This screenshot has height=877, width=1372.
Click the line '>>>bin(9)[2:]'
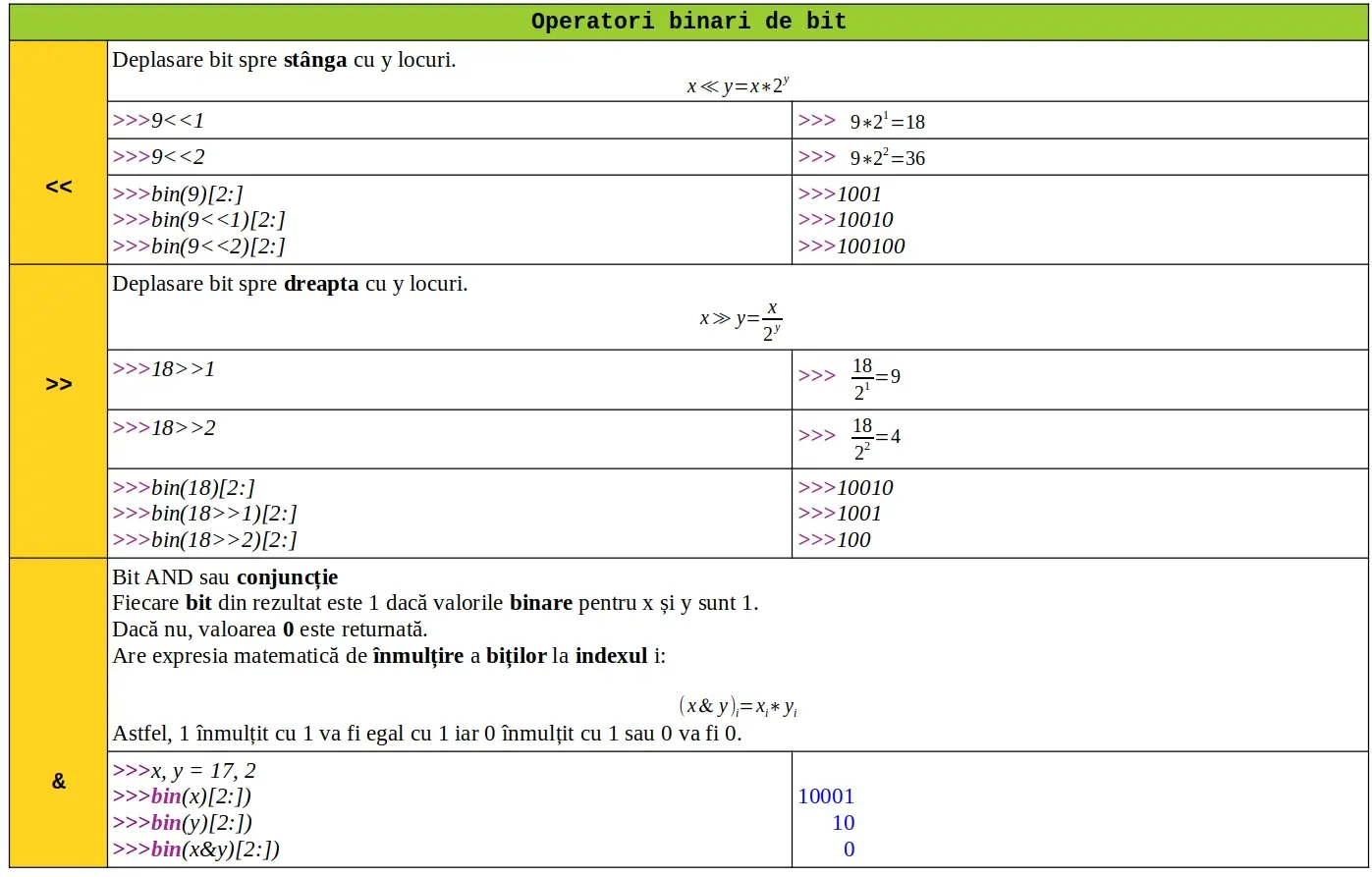178,194
